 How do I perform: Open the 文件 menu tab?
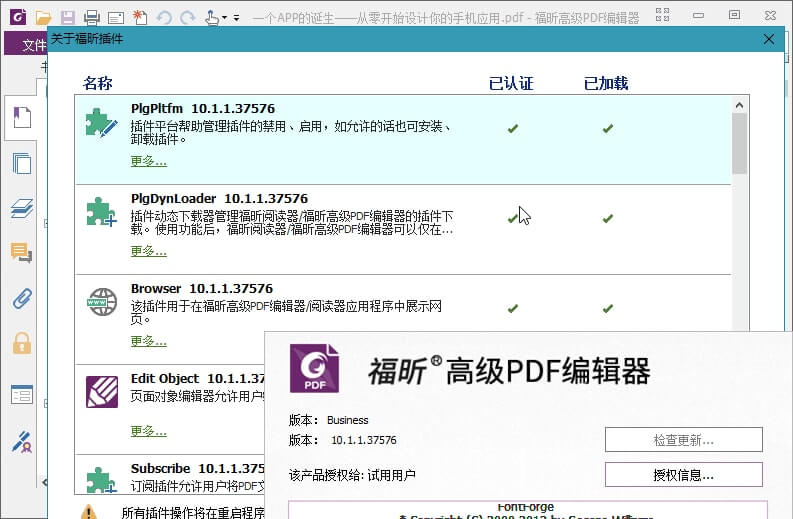32,46
